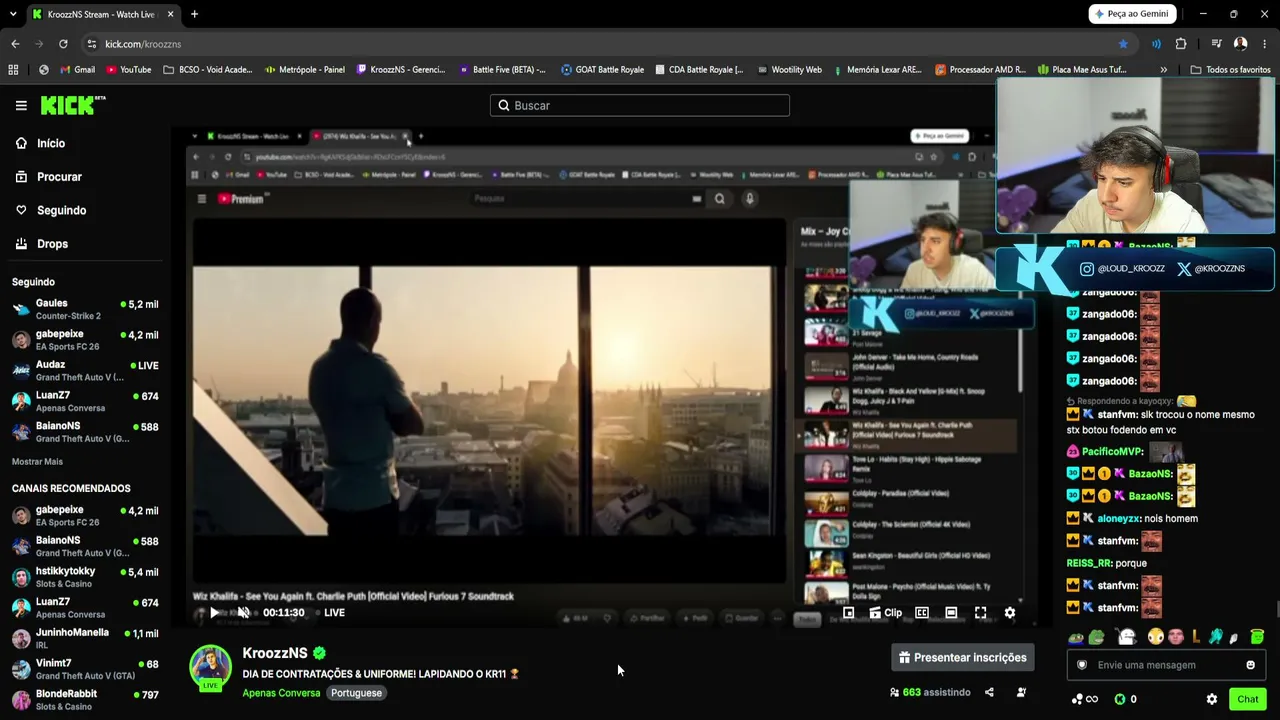Click Peça ao Gemini button

[1131, 14]
